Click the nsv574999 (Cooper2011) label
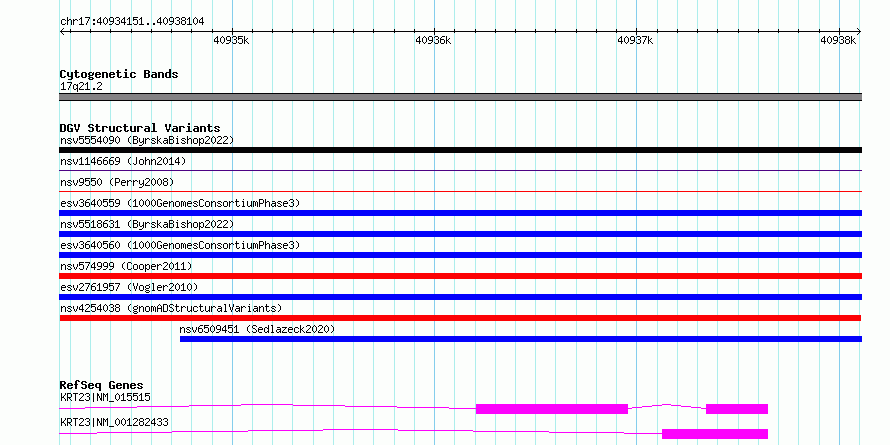 point(126,266)
